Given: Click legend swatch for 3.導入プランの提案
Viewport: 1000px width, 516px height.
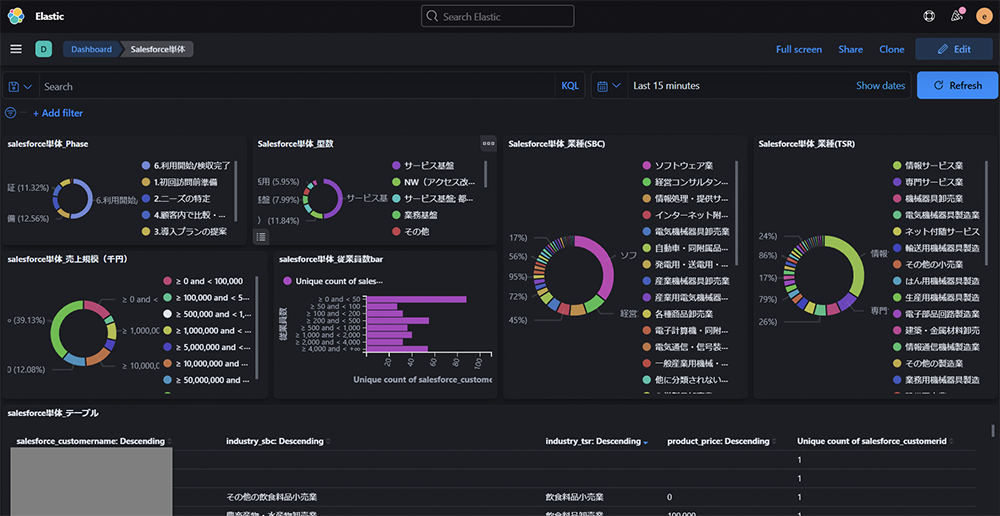Looking at the screenshot, I should 146,232.
